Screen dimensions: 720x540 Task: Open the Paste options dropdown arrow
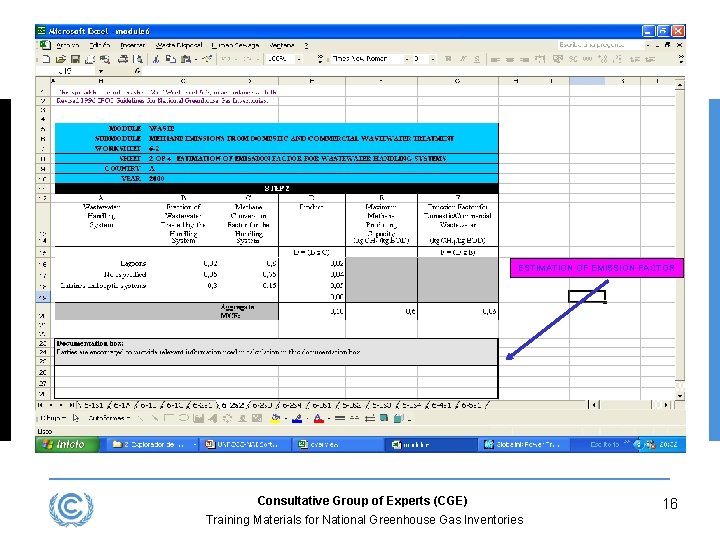pos(196,59)
